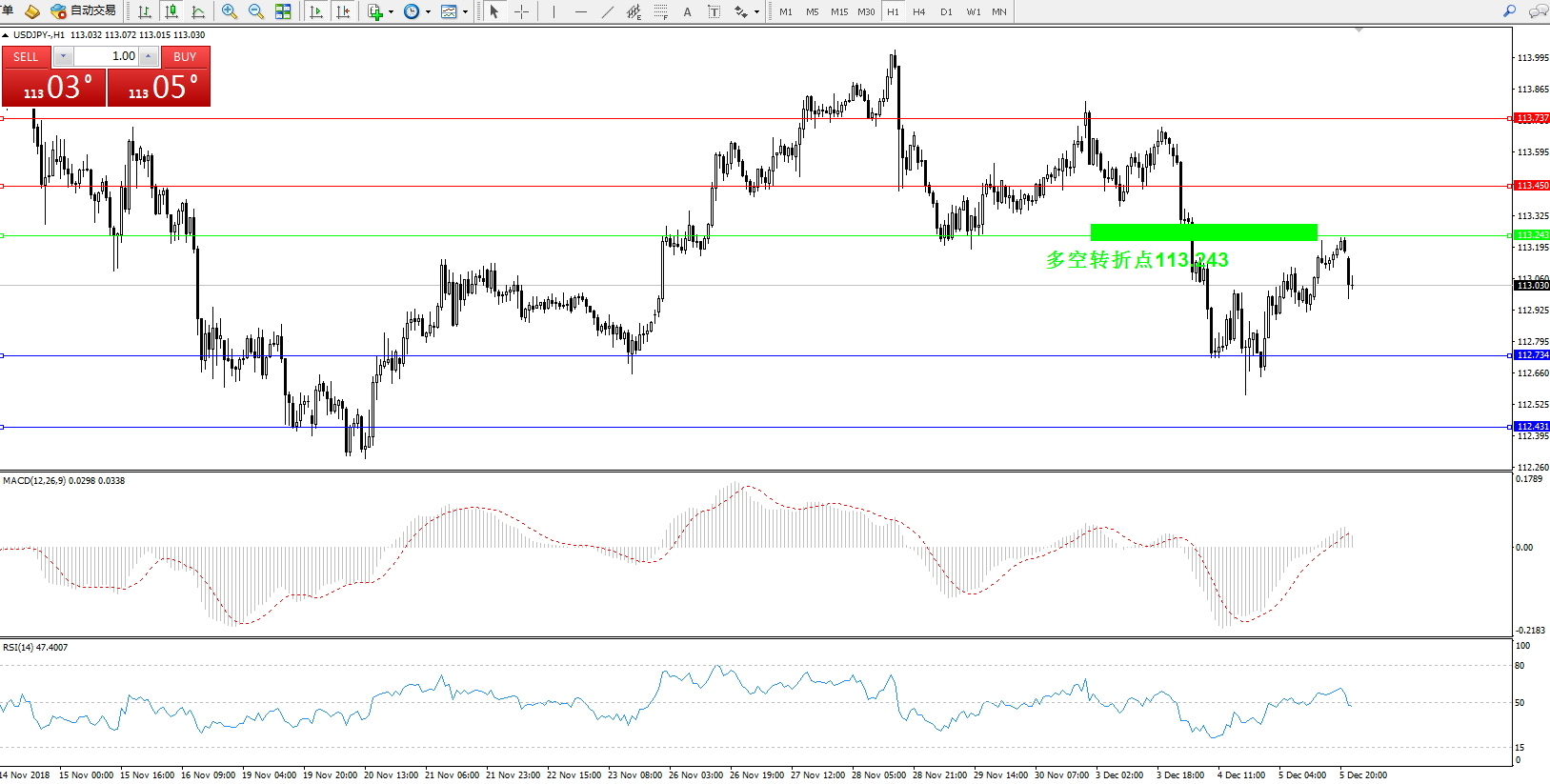
Task: Open the chart templates dropdown
Action: click(465, 12)
